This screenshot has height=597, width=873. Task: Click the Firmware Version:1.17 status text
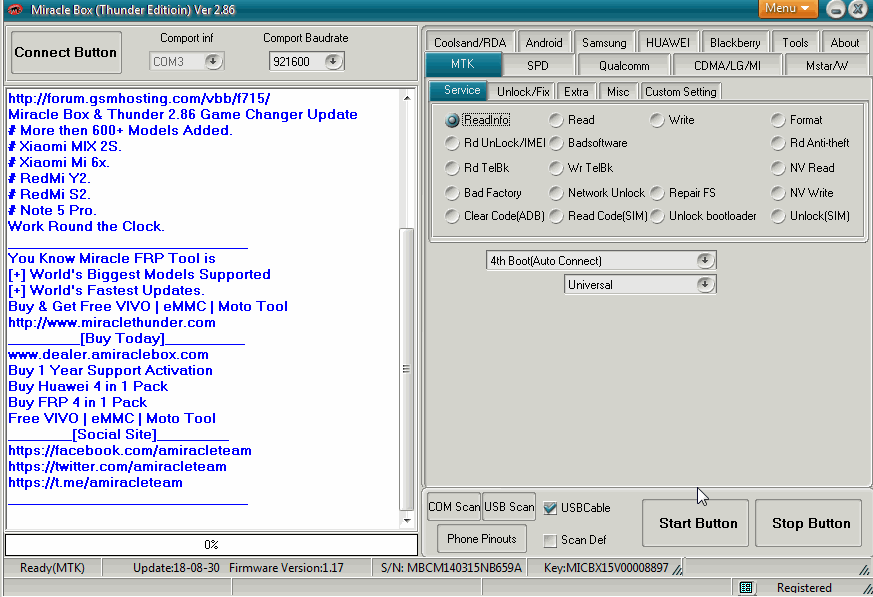pos(286,567)
